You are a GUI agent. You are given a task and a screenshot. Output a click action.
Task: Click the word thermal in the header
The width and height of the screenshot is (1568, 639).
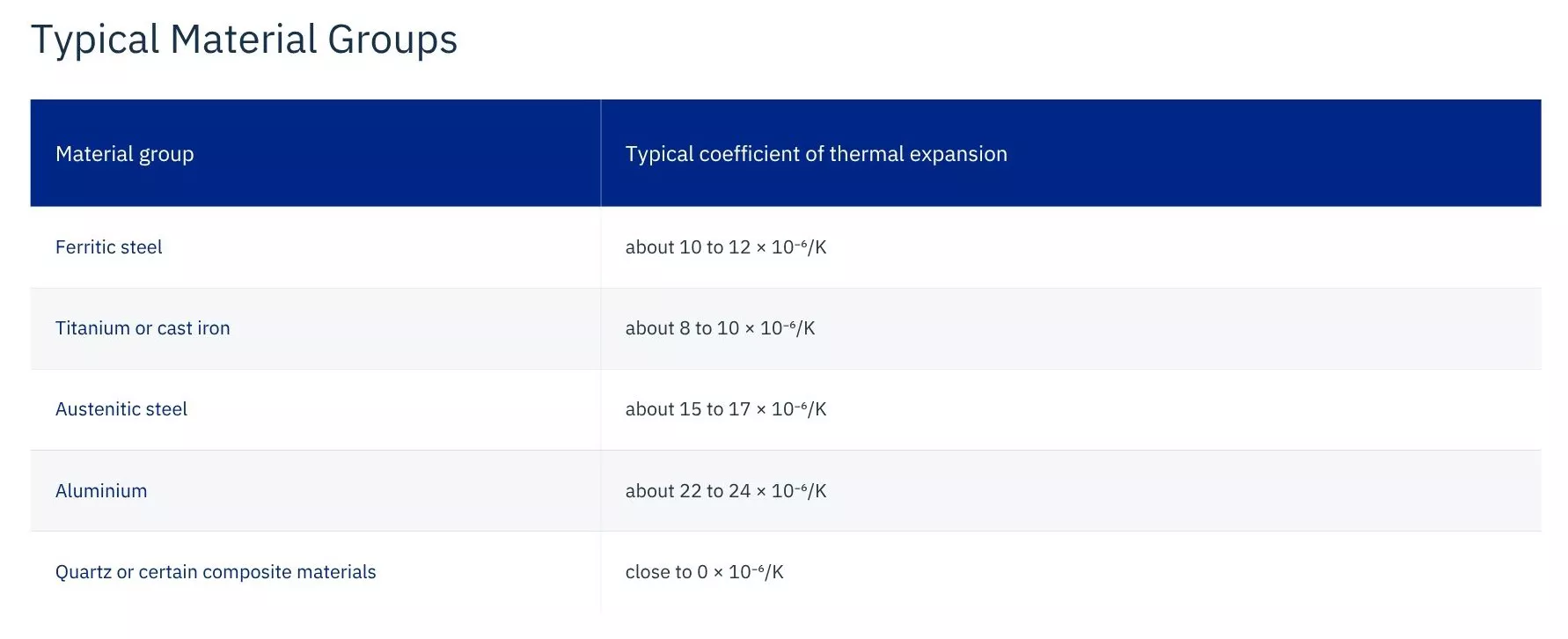tap(866, 154)
